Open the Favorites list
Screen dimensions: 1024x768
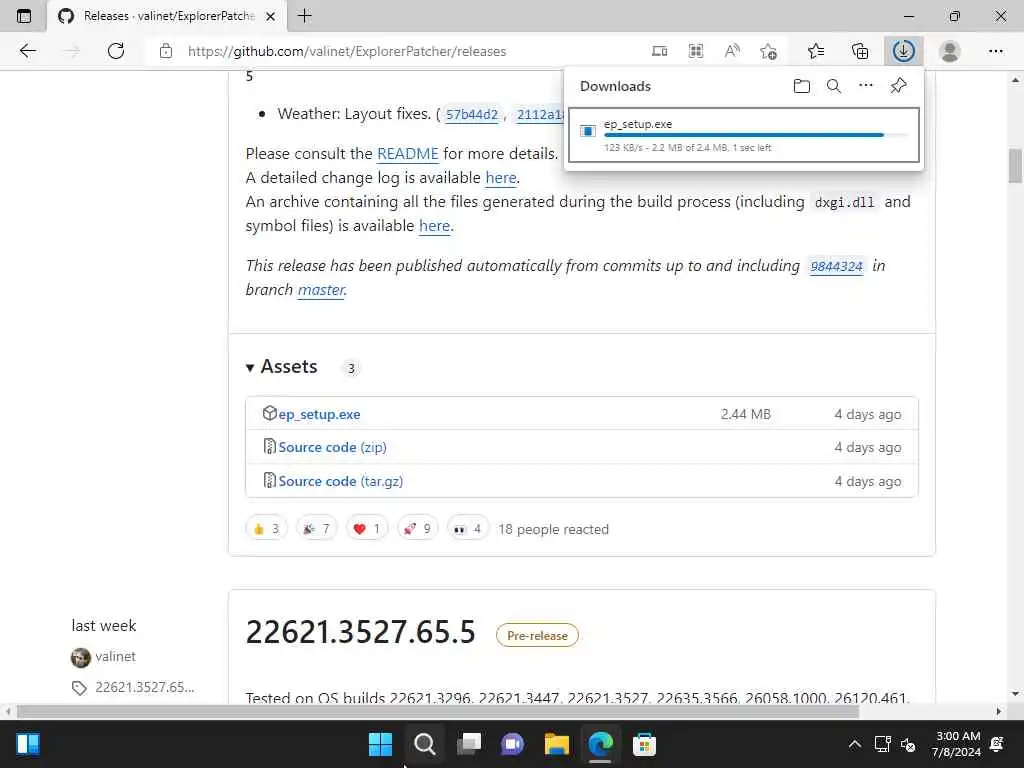[816, 51]
